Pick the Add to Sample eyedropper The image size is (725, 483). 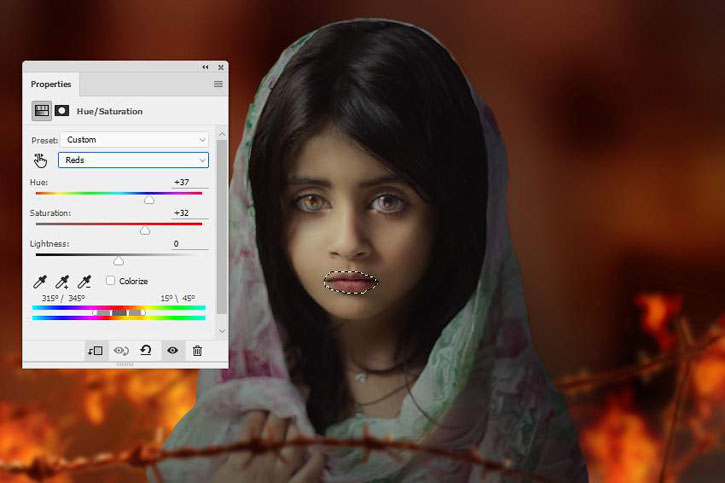tap(62, 281)
